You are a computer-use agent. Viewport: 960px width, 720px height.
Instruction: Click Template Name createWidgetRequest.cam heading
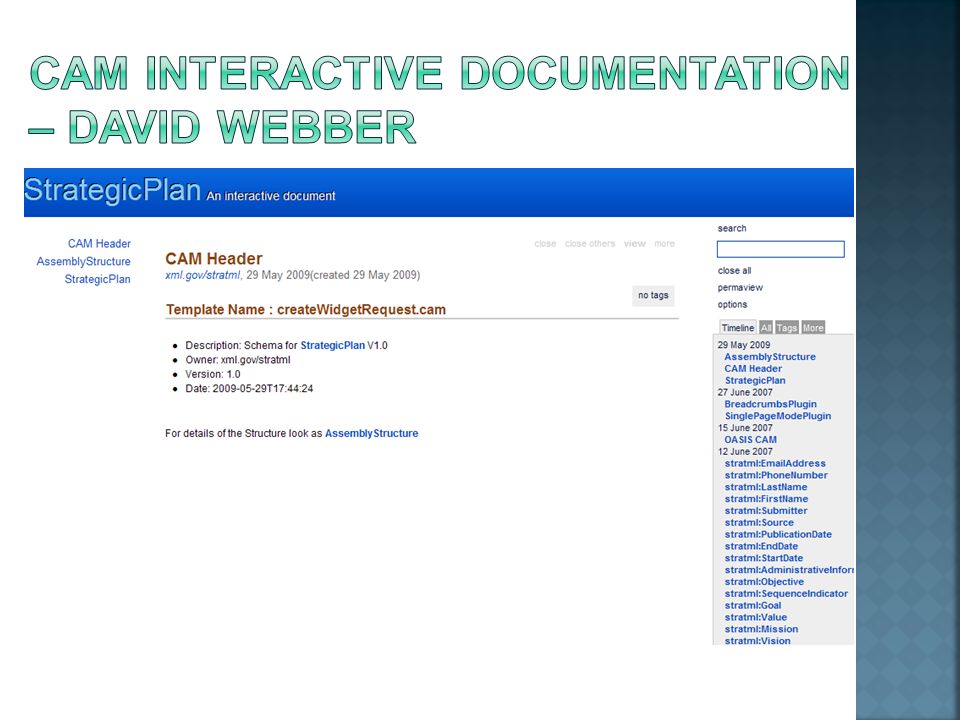coord(306,310)
